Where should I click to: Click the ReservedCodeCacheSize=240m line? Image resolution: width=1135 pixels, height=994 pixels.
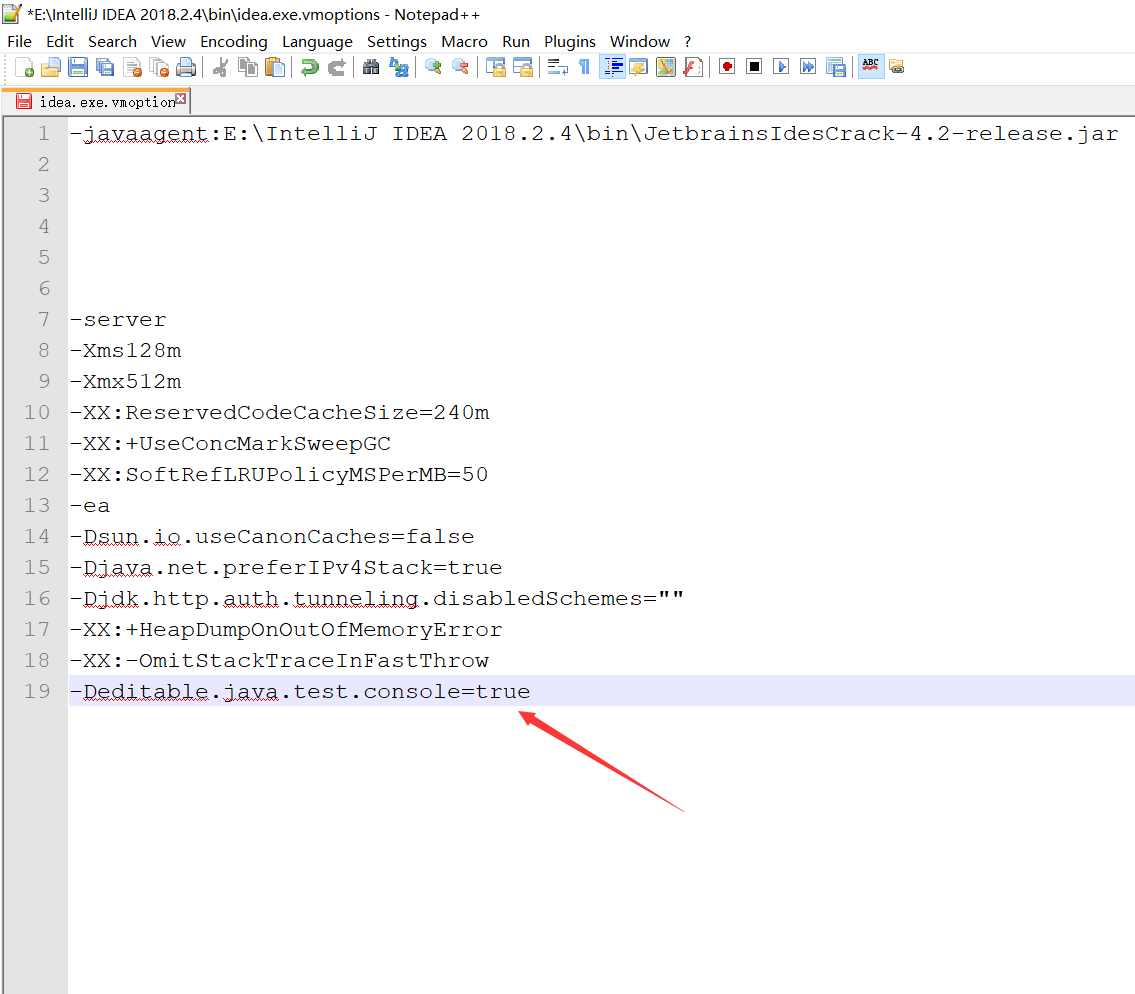click(x=279, y=413)
